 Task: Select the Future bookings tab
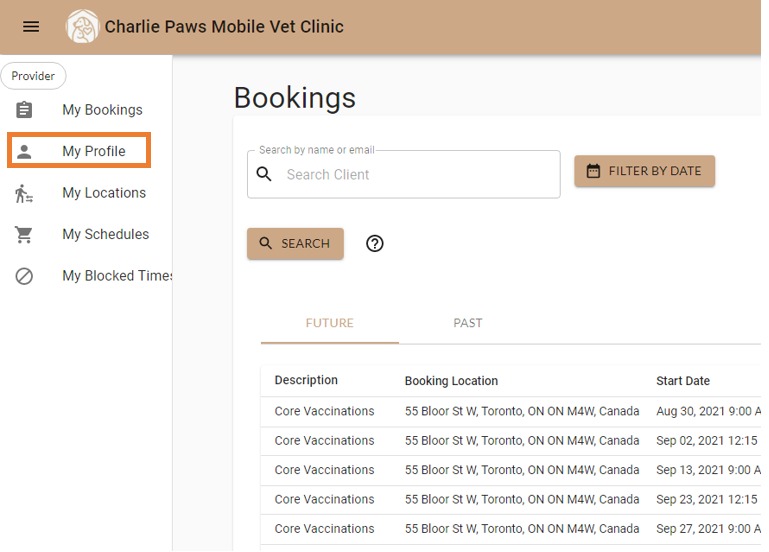(329, 323)
